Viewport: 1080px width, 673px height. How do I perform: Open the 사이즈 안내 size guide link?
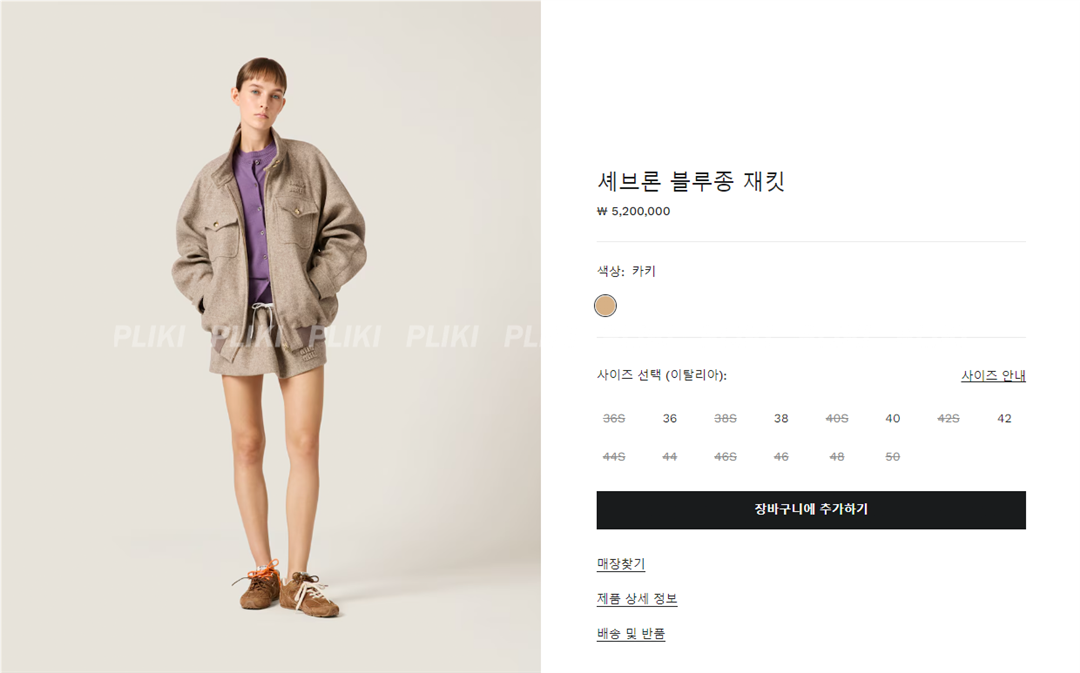993,375
